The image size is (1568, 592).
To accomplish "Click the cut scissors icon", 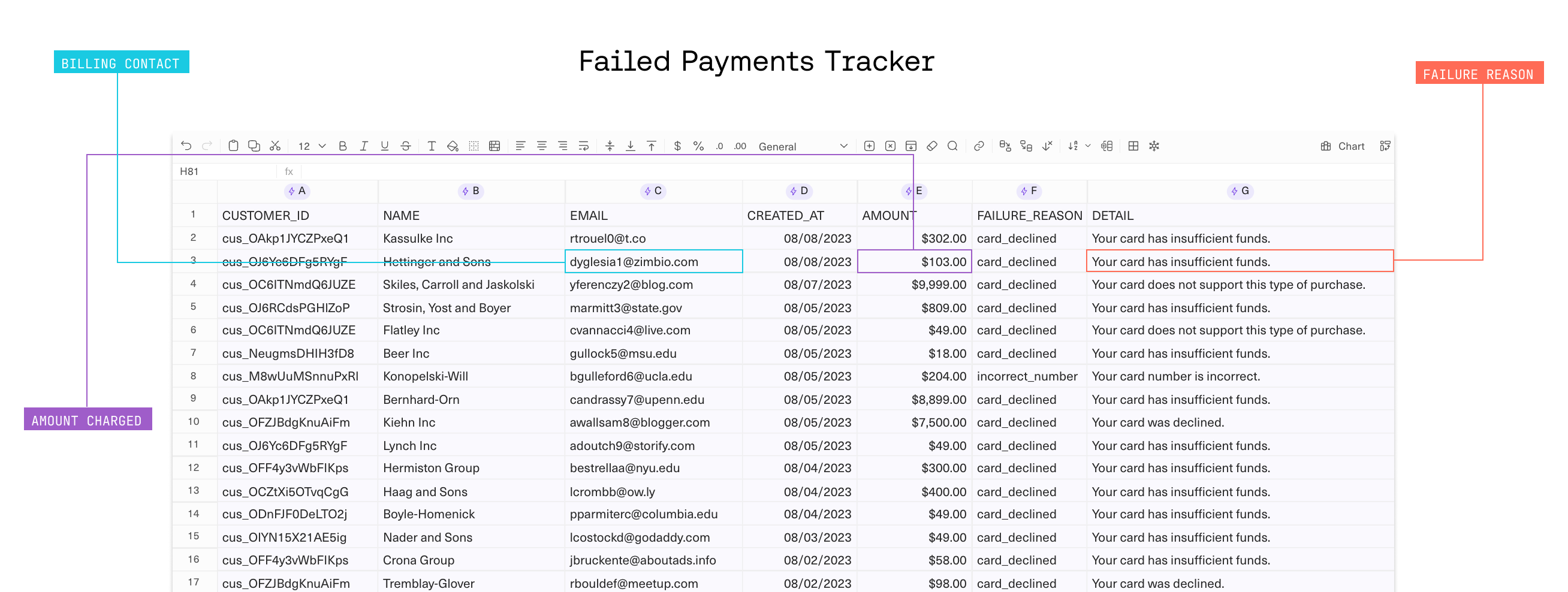I will (x=275, y=146).
